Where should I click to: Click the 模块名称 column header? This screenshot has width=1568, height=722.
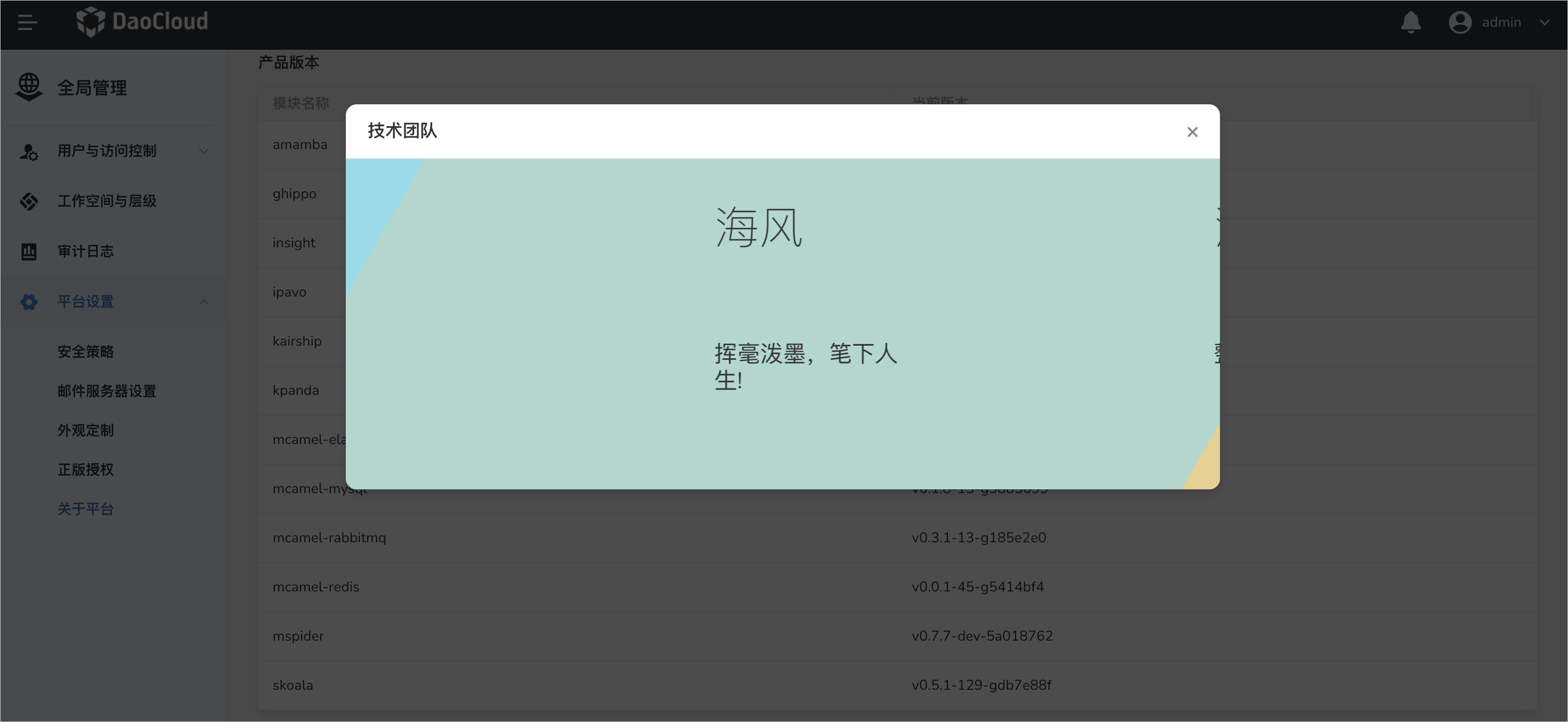(300, 103)
